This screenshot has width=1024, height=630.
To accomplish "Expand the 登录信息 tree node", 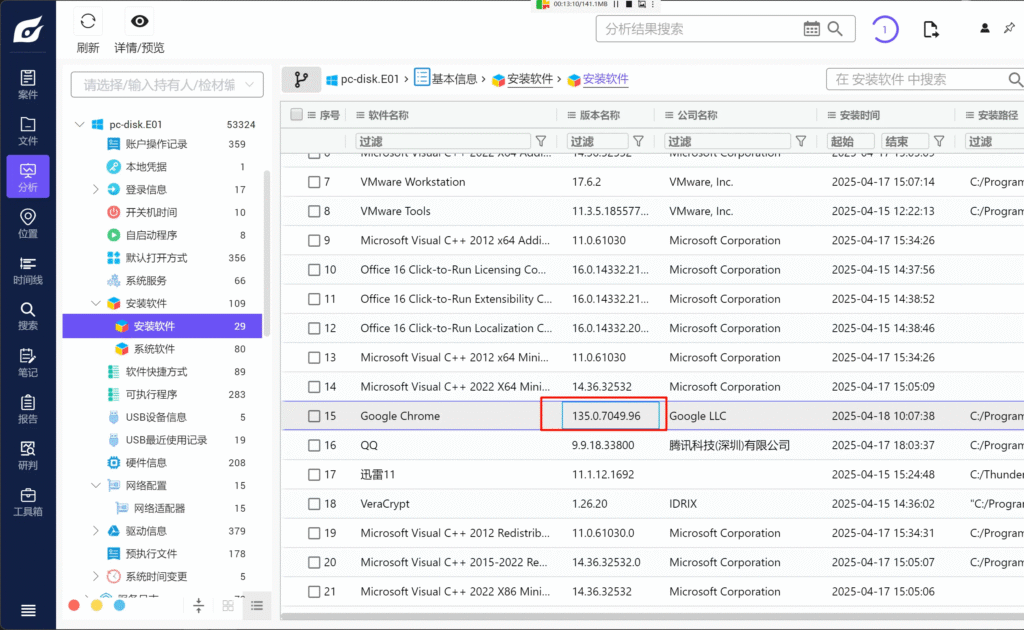I will click(x=96, y=189).
